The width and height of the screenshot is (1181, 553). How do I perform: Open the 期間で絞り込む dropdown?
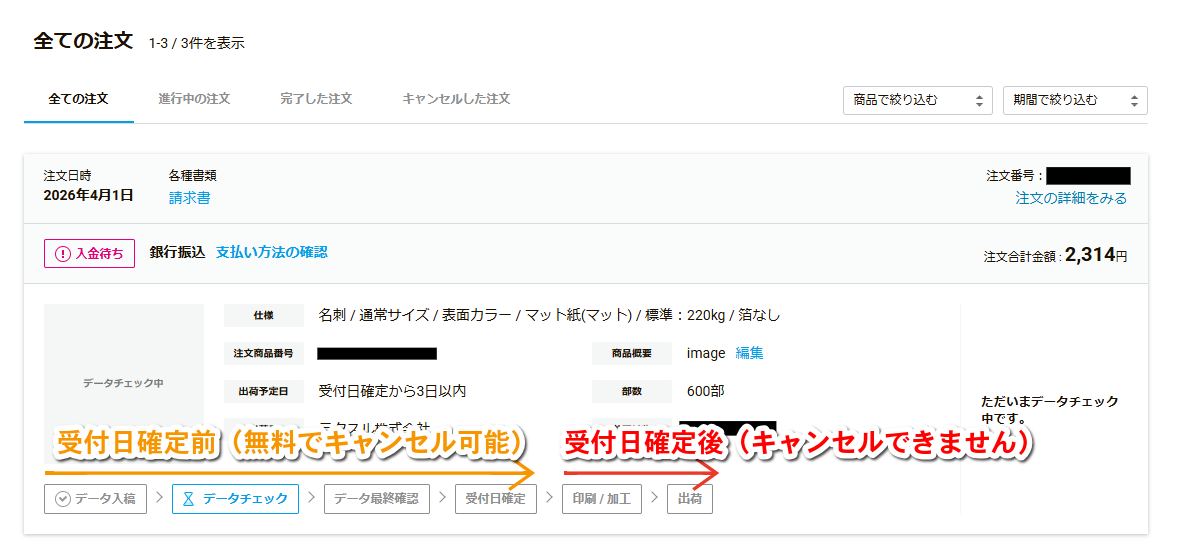[x=1075, y=100]
